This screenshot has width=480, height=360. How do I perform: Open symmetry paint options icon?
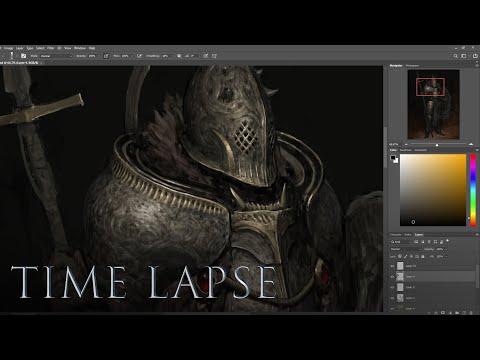click(214, 56)
